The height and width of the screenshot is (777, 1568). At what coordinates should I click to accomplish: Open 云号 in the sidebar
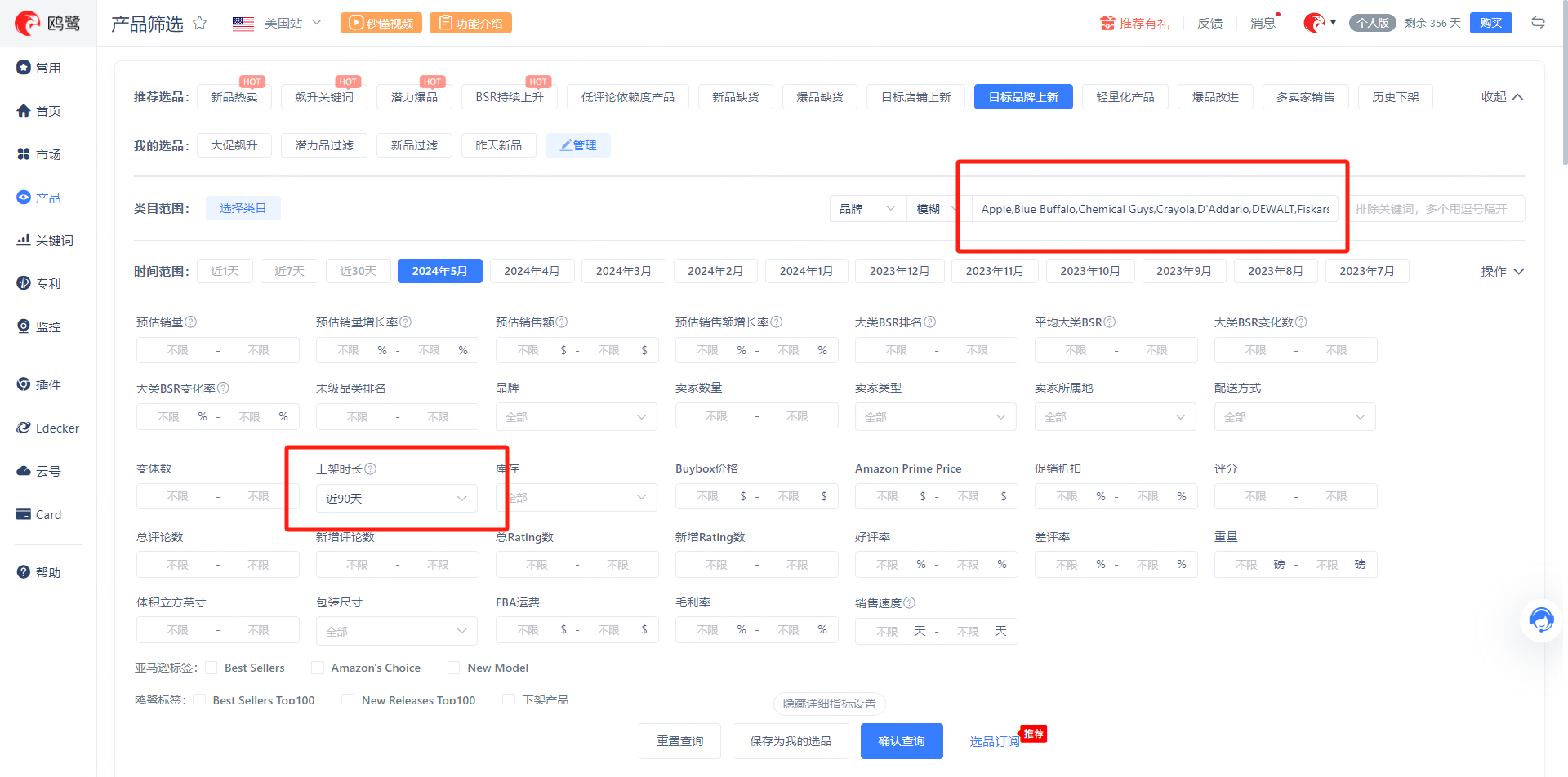[39, 471]
